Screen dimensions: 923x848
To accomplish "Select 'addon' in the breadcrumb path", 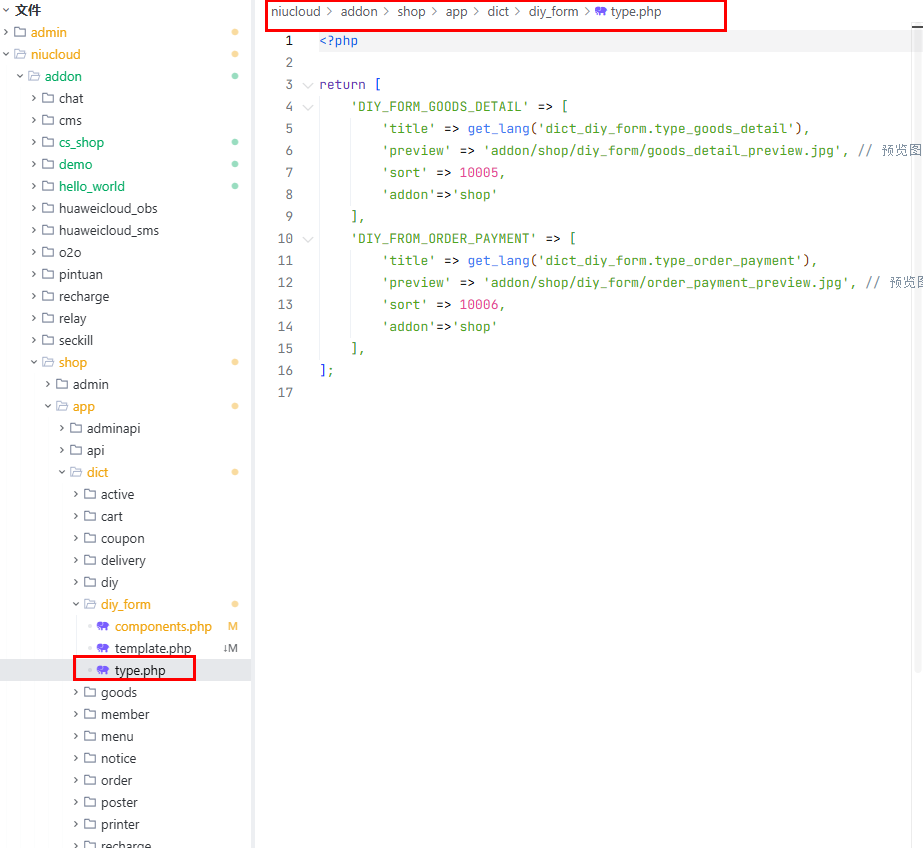I will [359, 12].
